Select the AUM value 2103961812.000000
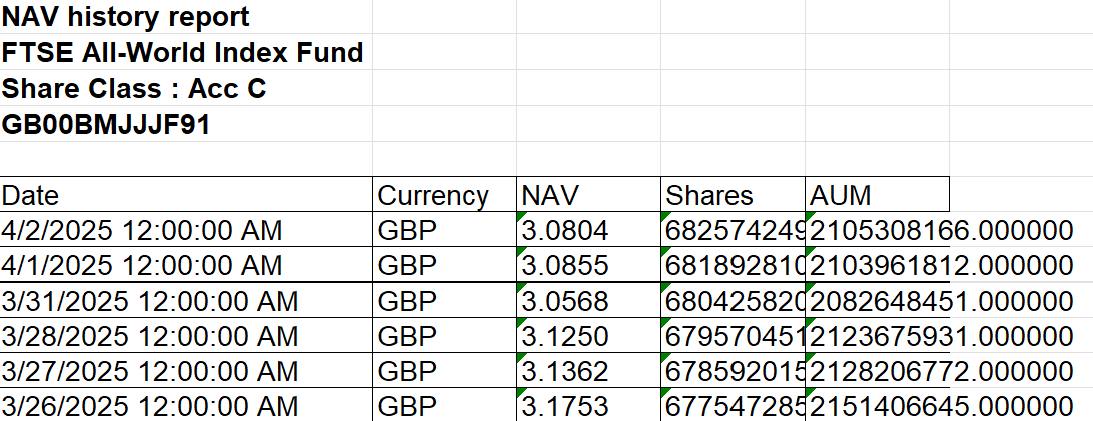This screenshot has height=421, width=1093. pos(877,265)
